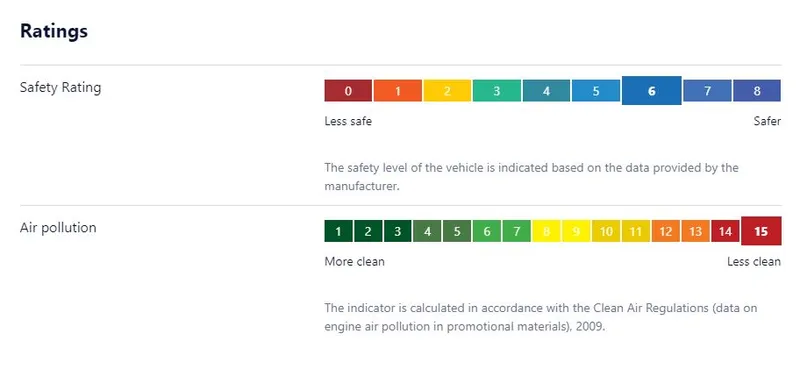Select air pollution level 5
This screenshot has height=382, width=800.
[457, 231]
